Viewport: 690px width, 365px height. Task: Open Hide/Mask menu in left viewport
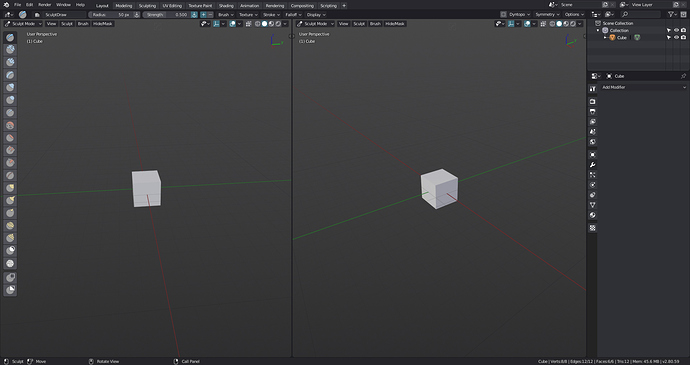103,24
